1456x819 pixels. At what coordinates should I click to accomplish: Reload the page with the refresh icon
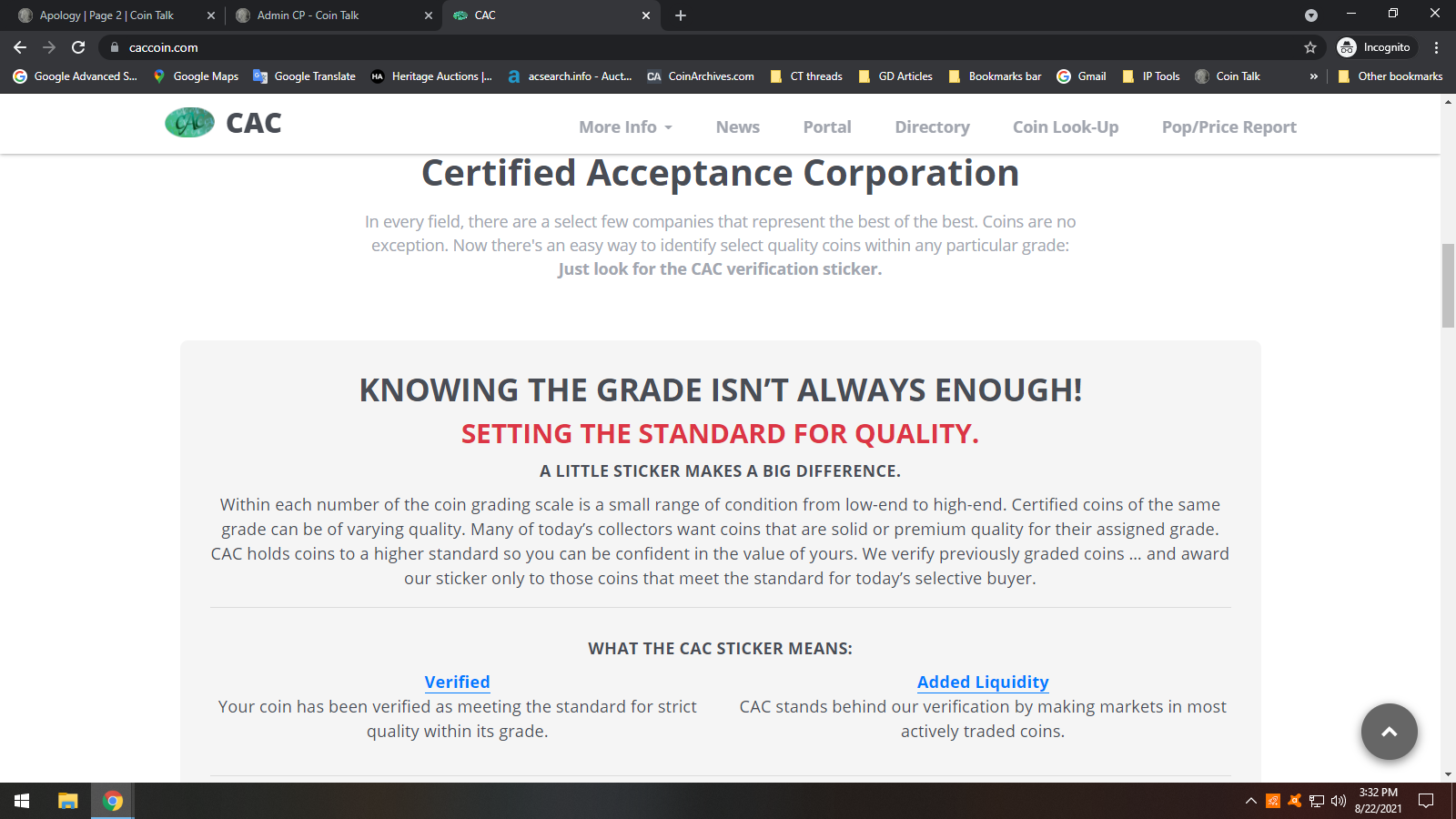pyautogui.click(x=78, y=47)
